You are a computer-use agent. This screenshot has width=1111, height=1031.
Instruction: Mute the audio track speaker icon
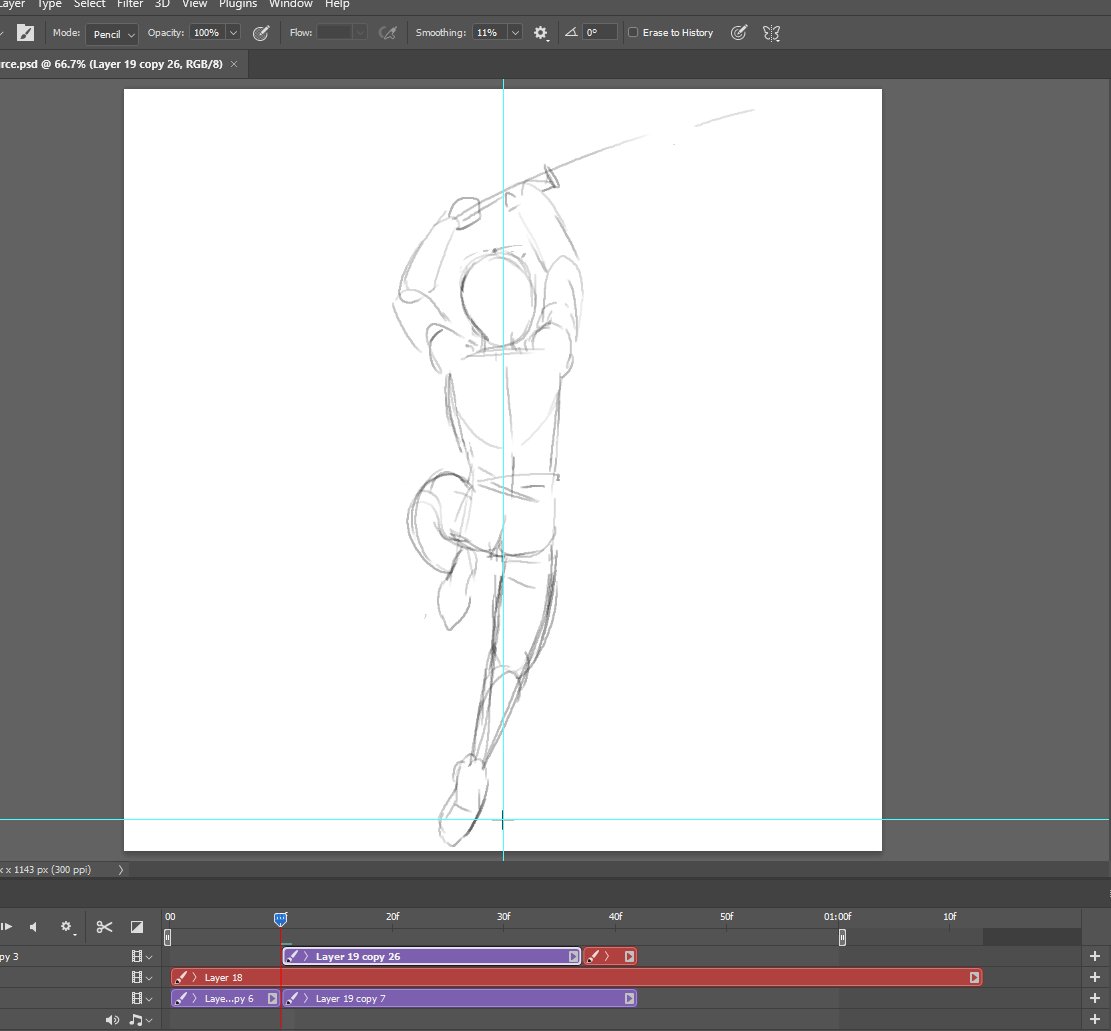112,1020
